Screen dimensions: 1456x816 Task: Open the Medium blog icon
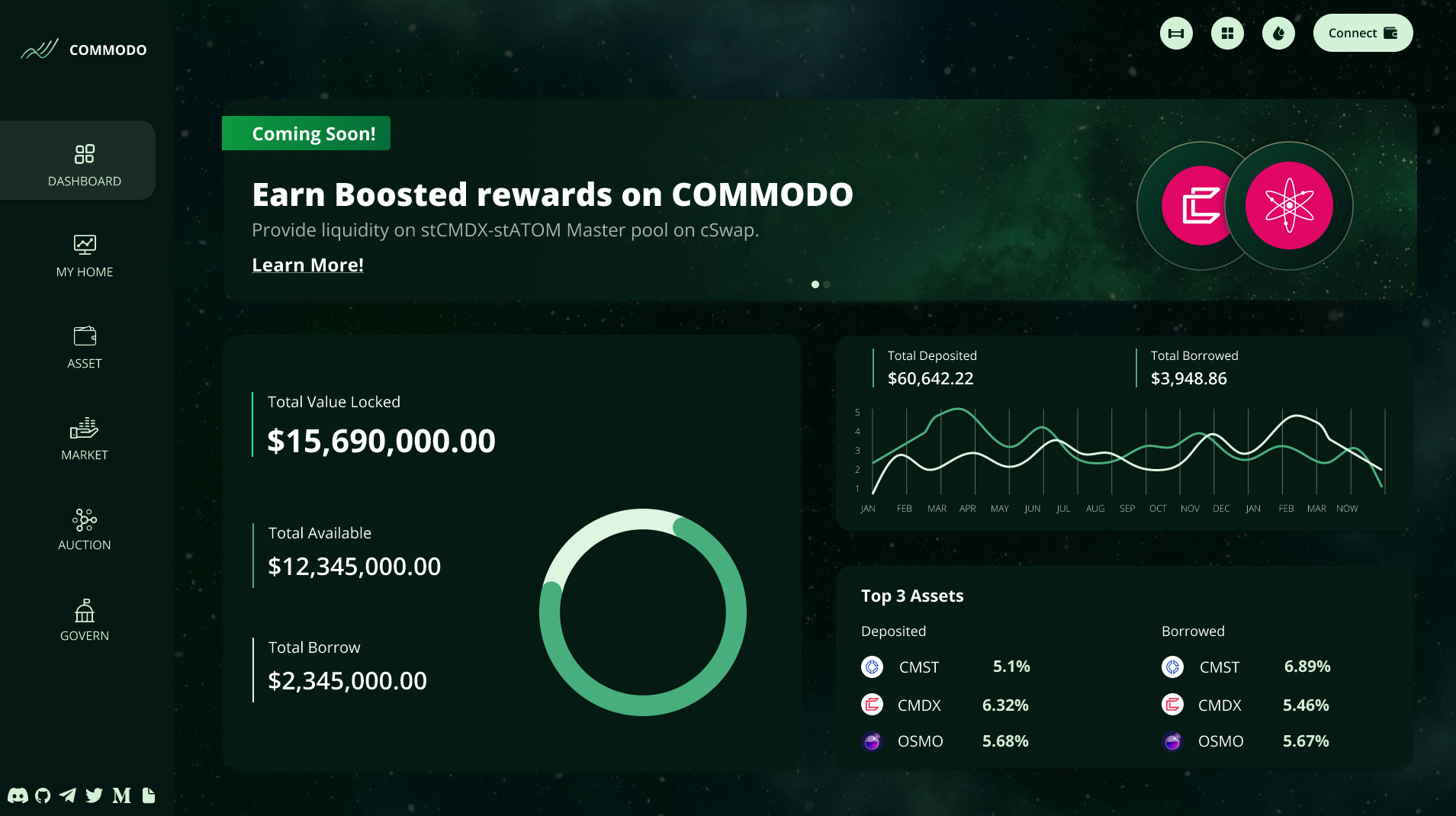coord(120,795)
